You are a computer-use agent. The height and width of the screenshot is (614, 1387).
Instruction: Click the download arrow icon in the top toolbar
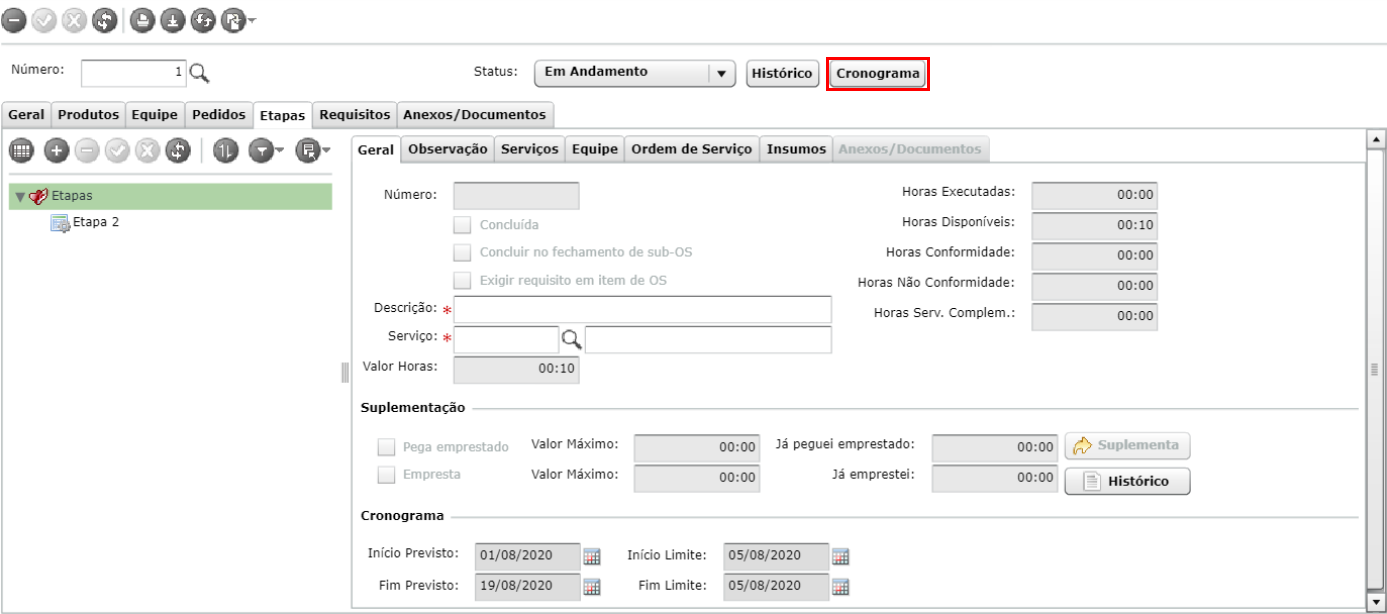click(x=172, y=19)
